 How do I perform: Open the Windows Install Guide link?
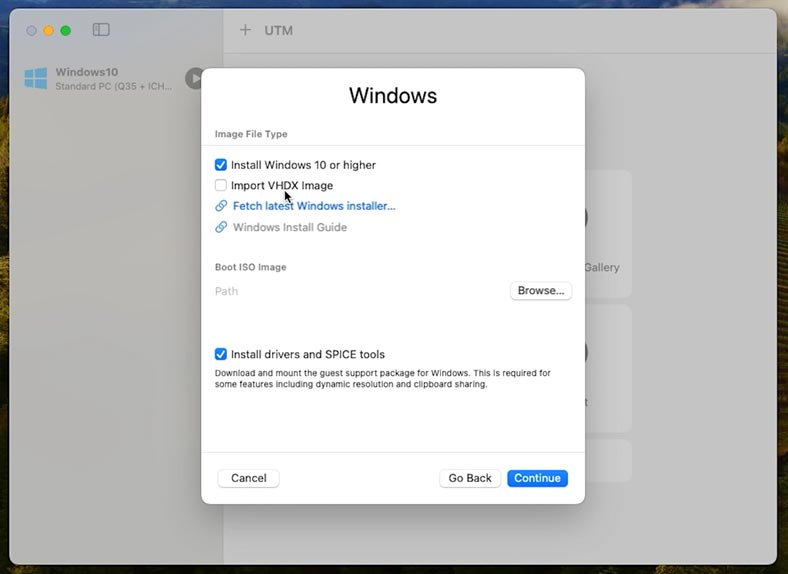click(x=290, y=227)
